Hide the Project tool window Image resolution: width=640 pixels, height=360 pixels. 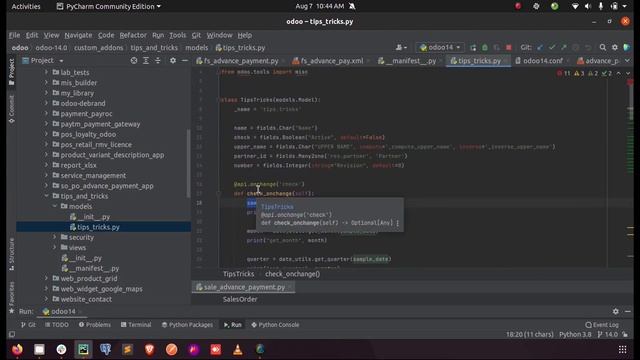[x=184, y=60]
